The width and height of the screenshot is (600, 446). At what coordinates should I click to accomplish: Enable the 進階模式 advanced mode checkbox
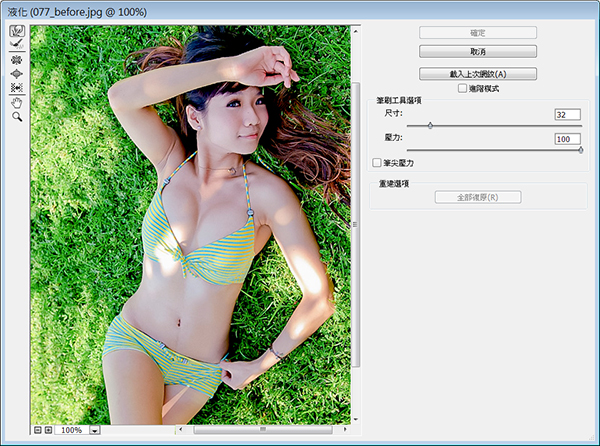click(x=462, y=88)
